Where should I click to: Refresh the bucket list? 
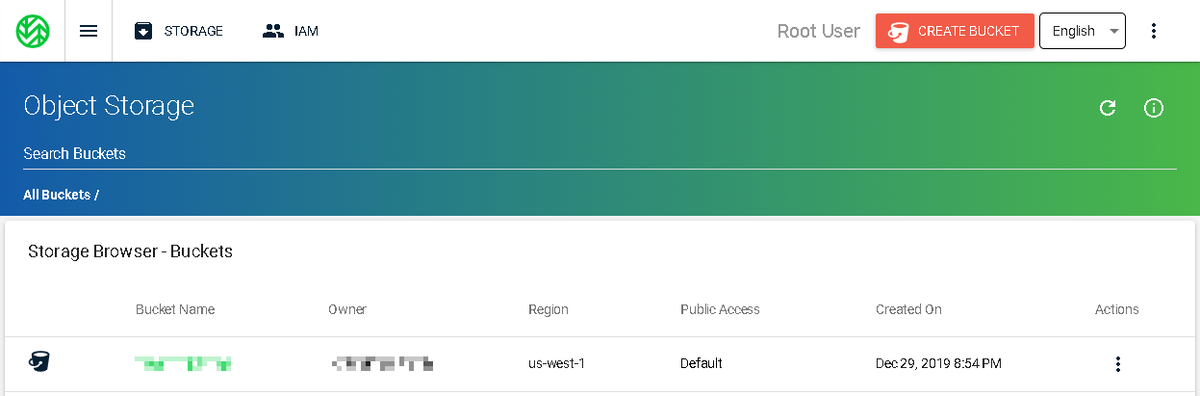click(1107, 108)
